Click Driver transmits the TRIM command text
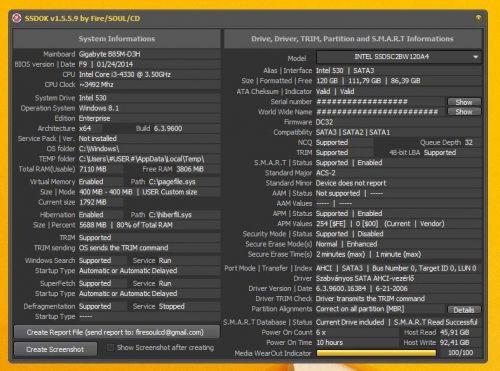Image resolution: width=500 pixels, height=371 pixels. click(x=370, y=299)
